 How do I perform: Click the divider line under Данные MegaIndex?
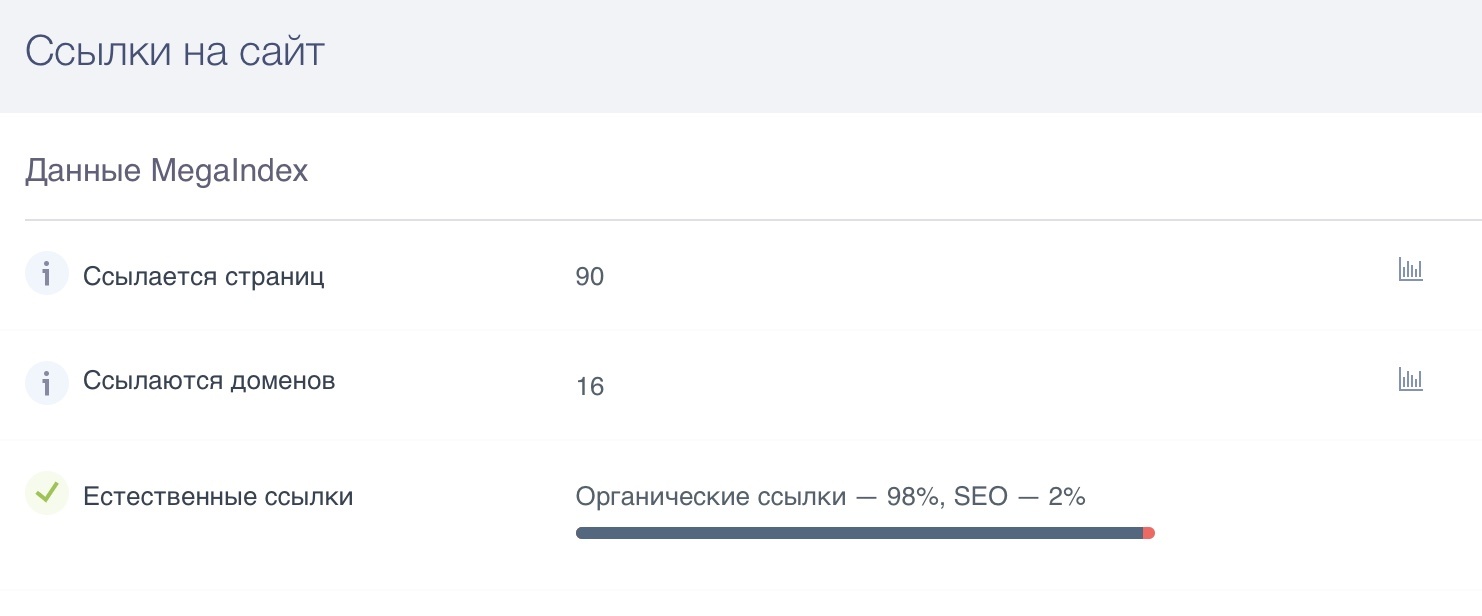coord(753,220)
